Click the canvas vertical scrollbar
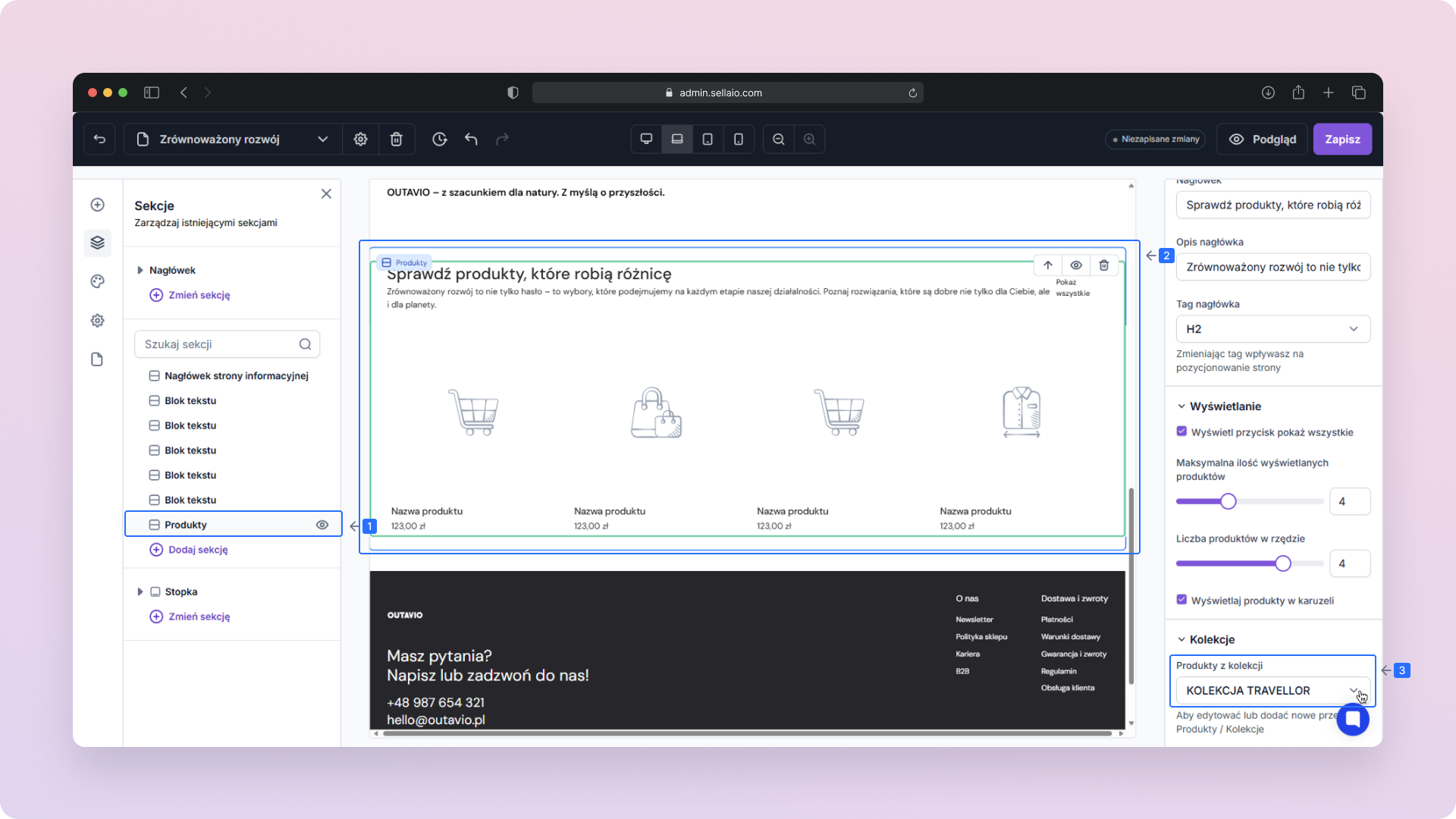The height and width of the screenshot is (819, 1456). click(x=1131, y=586)
